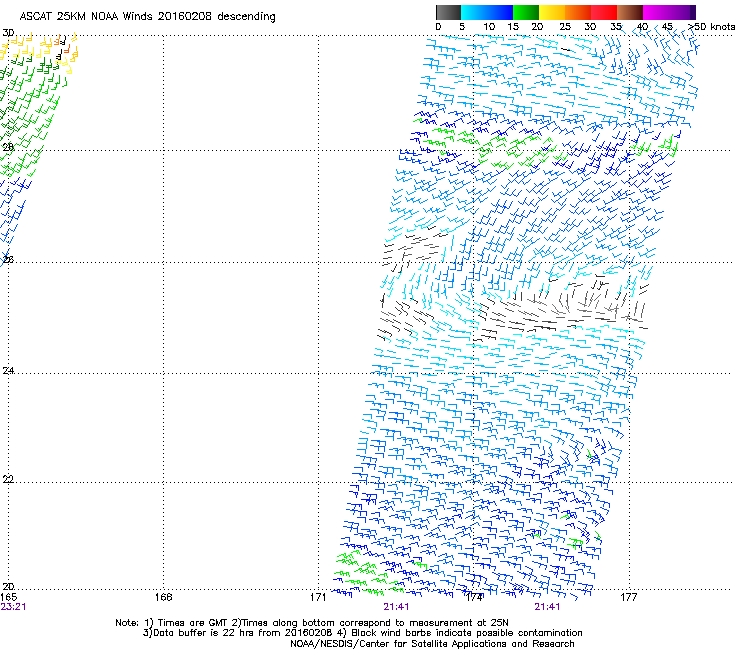Click the gray 0–5 knot legend segment
The image size is (740, 650).
[x=448, y=12]
